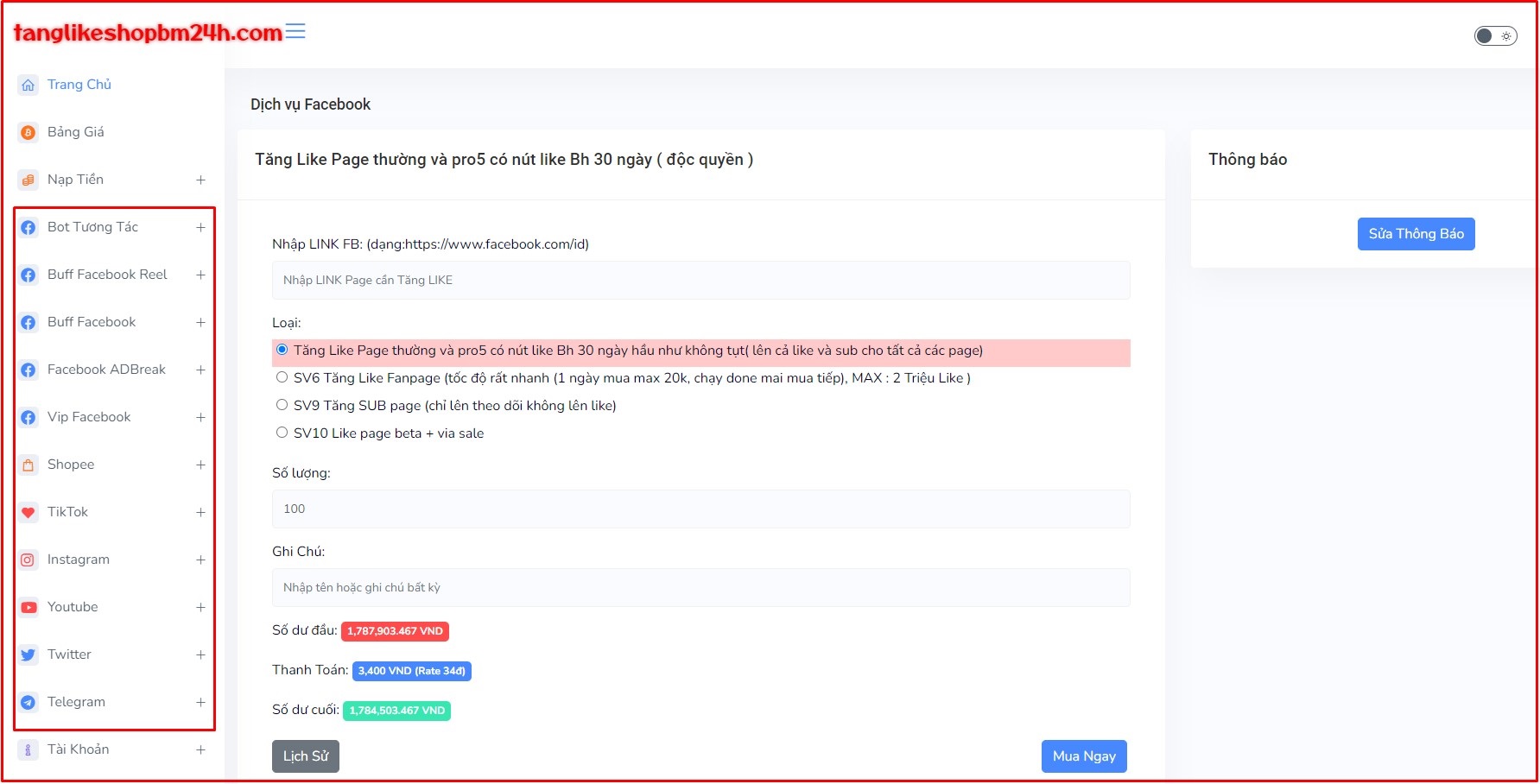Click the Twitter bird icon
The image size is (1540, 784).
pos(29,654)
